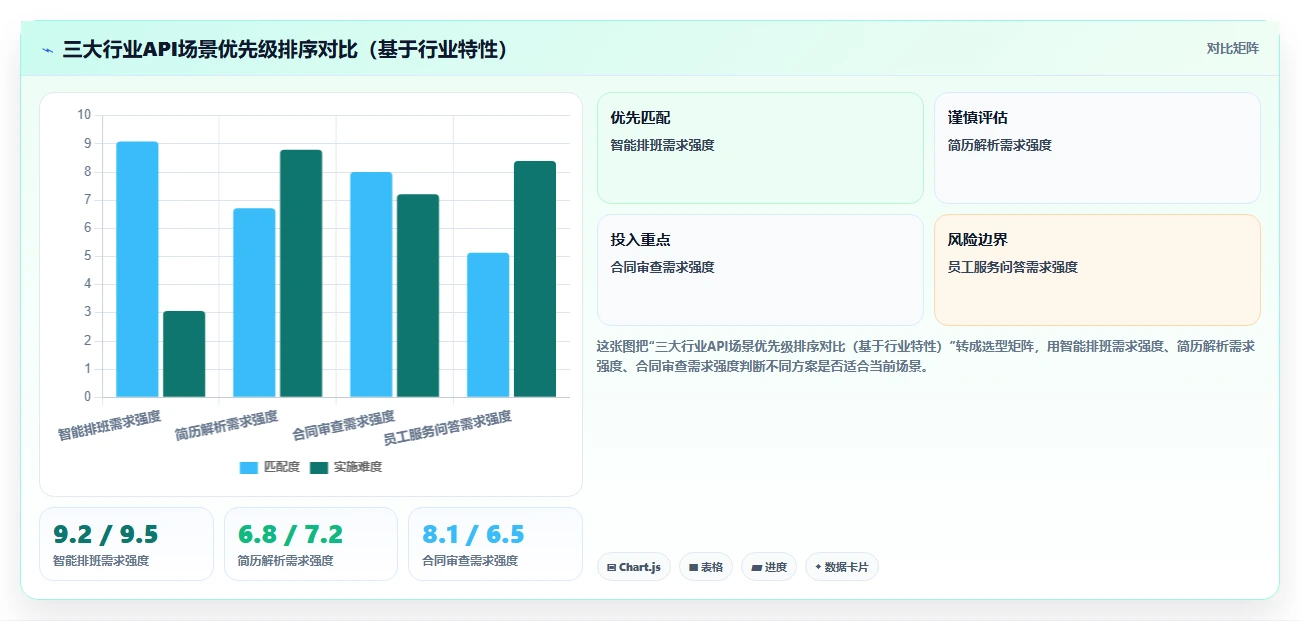Select the 表格 tag chip
This screenshot has width=1300, height=621.
pyautogui.click(x=706, y=567)
